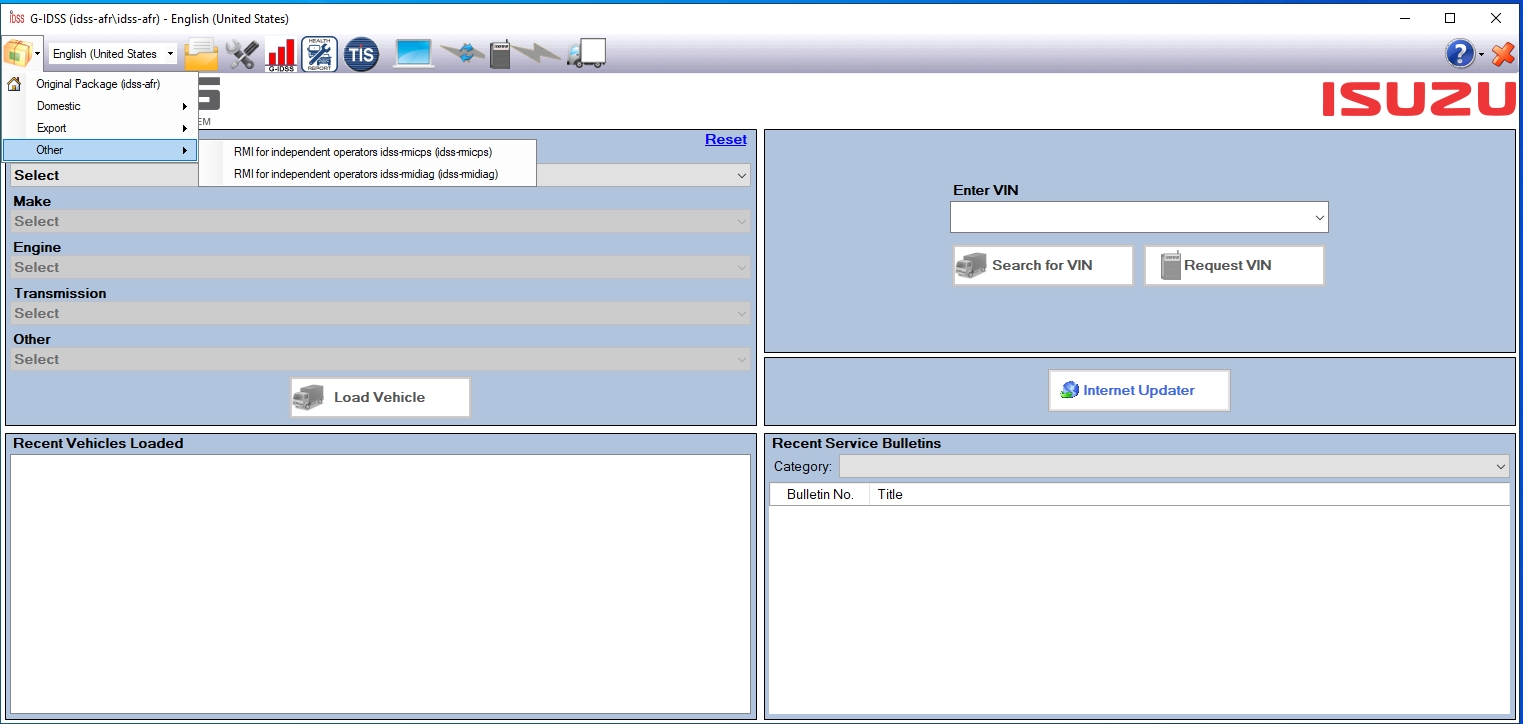Click the Request VIN button

point(1234,265)
